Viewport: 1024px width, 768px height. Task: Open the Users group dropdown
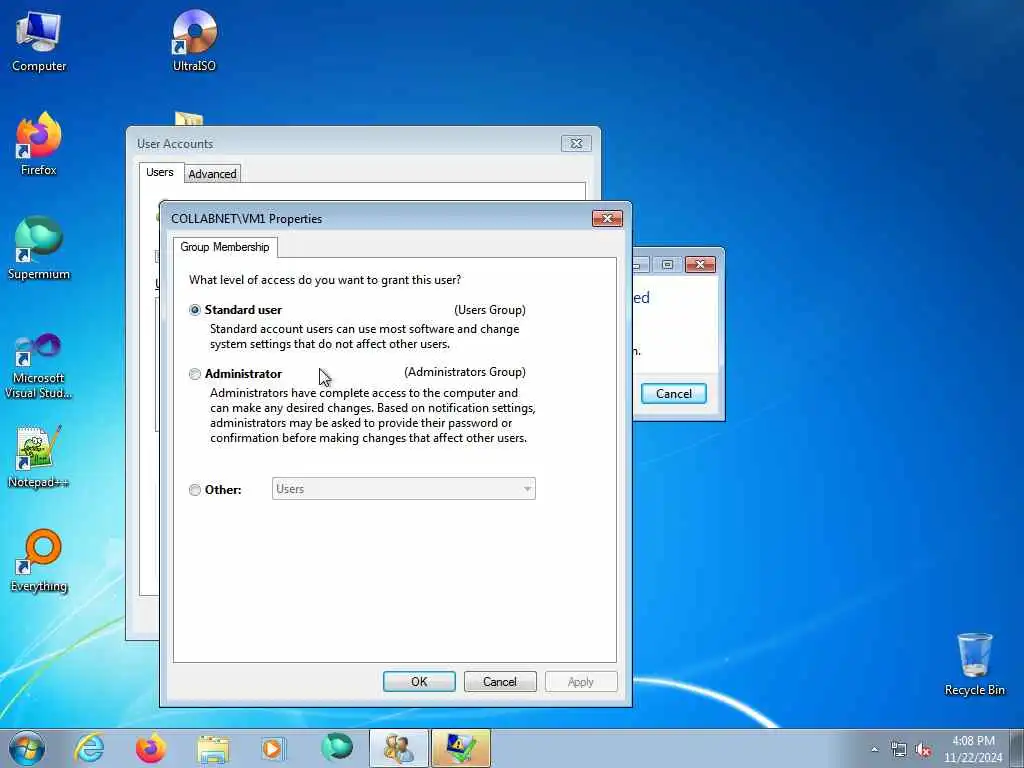pos(404,489)
